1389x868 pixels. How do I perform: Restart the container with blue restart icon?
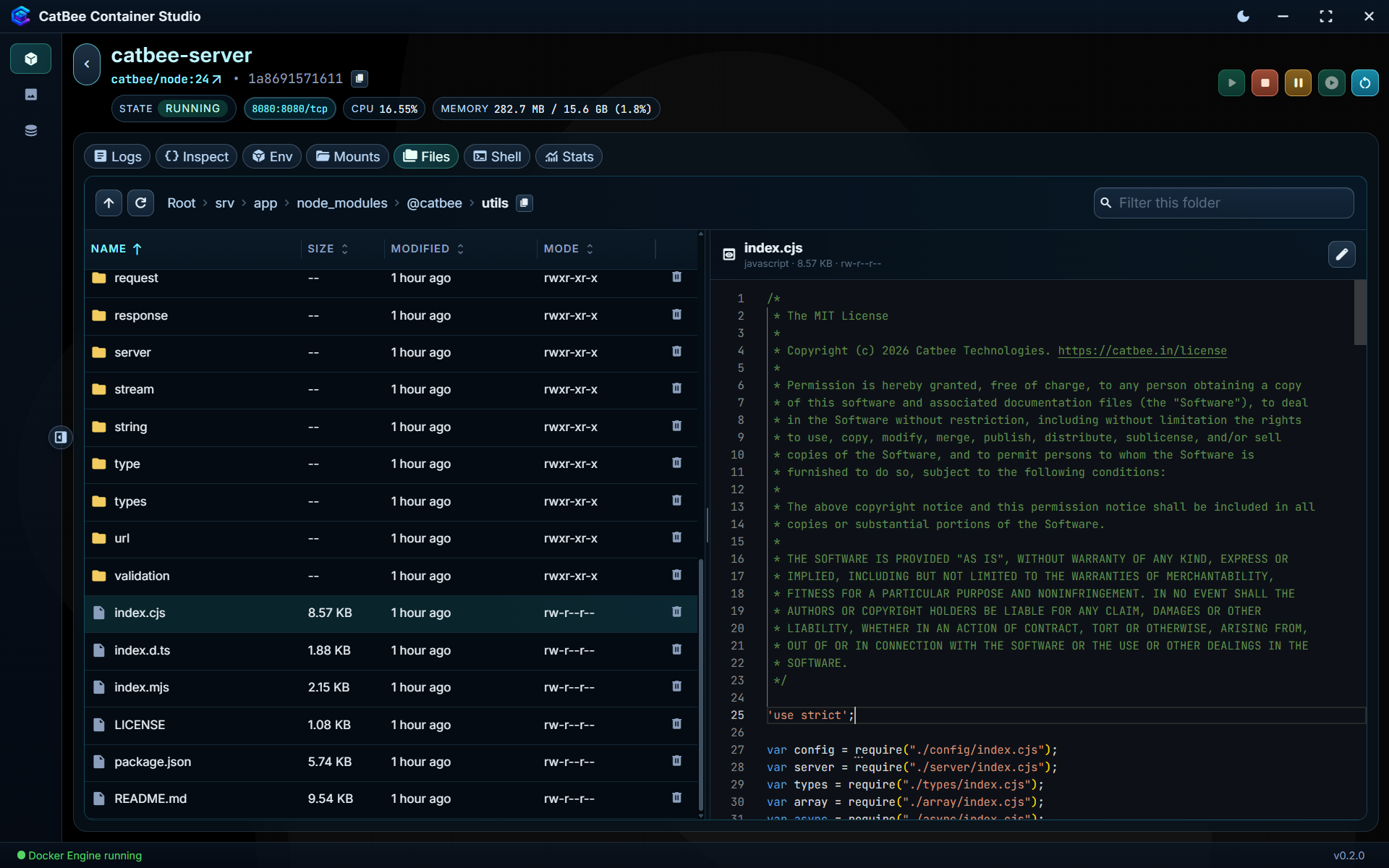point(1364,83)
